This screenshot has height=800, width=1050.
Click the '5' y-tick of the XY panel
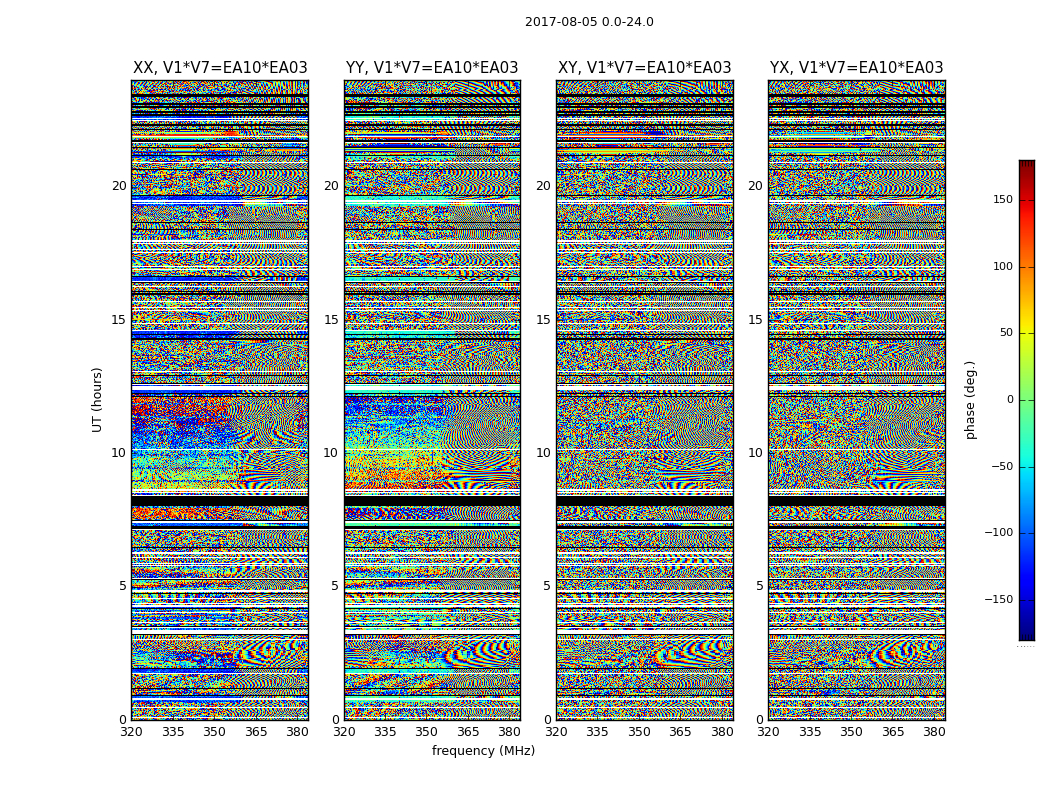(546, 586)
